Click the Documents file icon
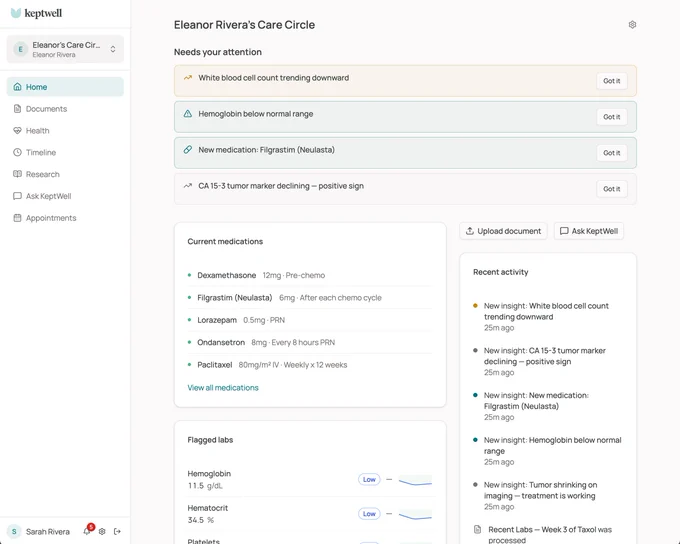This screenshot has height=544, width=680. (17, 108)
